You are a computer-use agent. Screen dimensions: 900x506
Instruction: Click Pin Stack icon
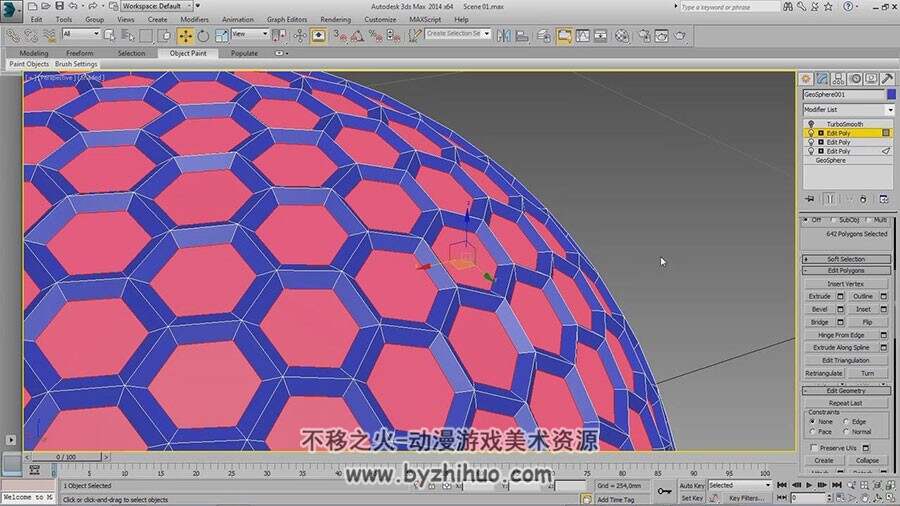coord(809,199)
